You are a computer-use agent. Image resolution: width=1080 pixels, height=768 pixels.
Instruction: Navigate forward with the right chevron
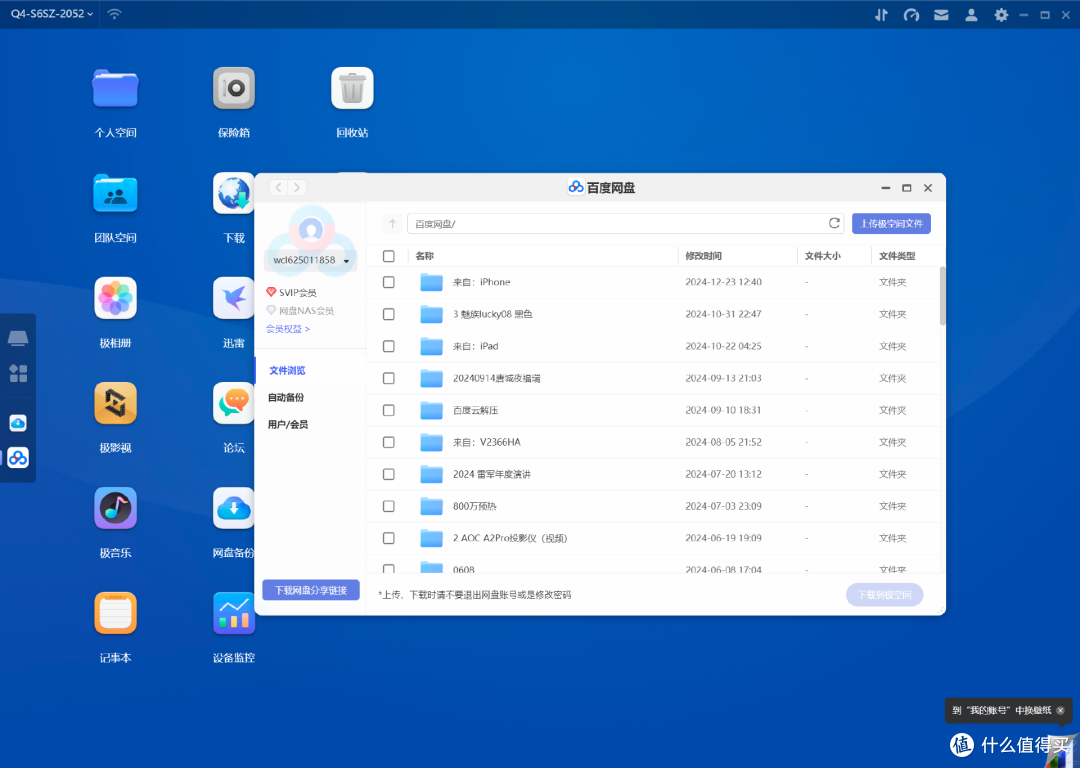pyautogui.click(x=297, y=187)
